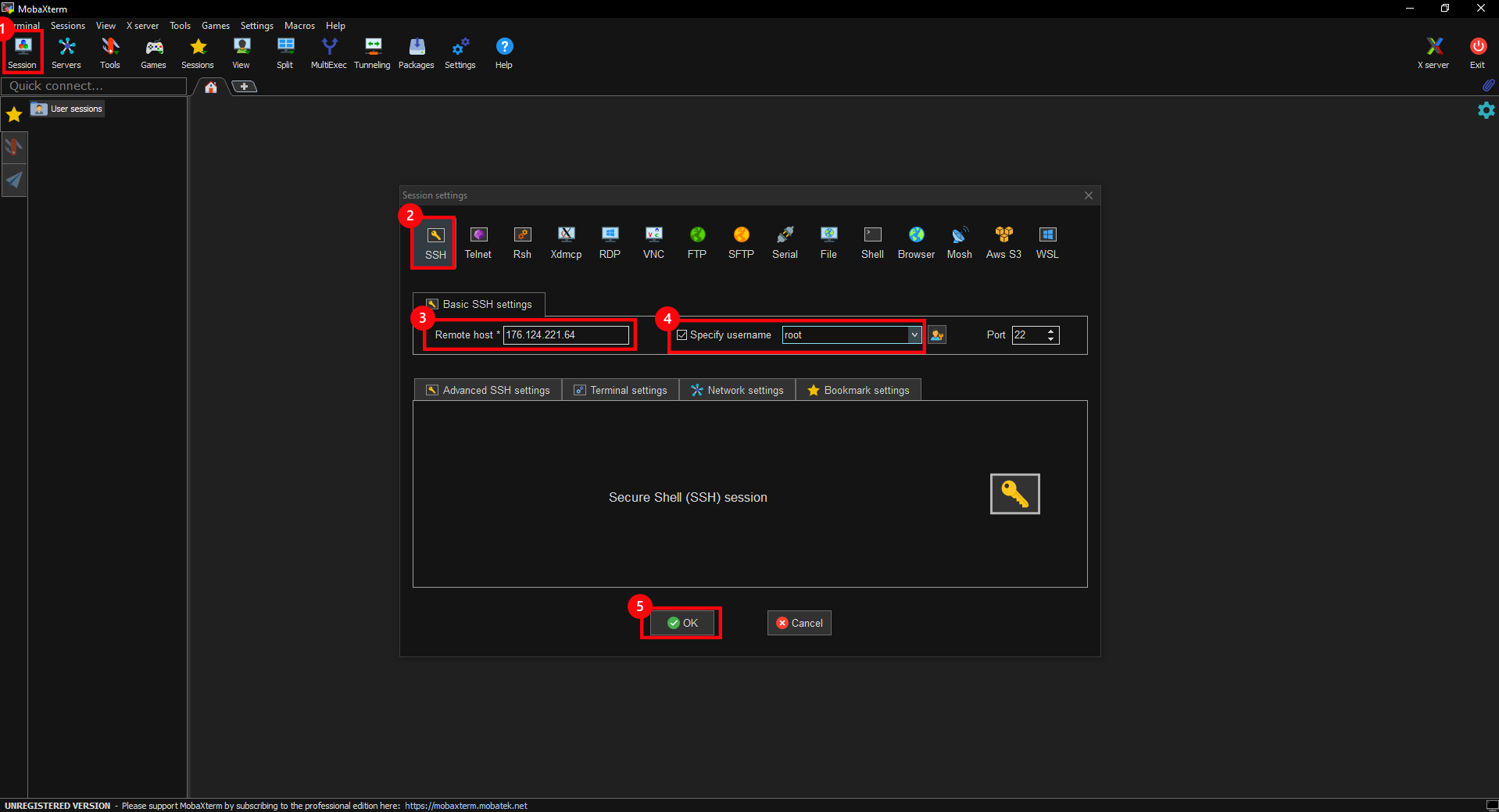Open the Tunneling toolbar icon

click(373, 52)
